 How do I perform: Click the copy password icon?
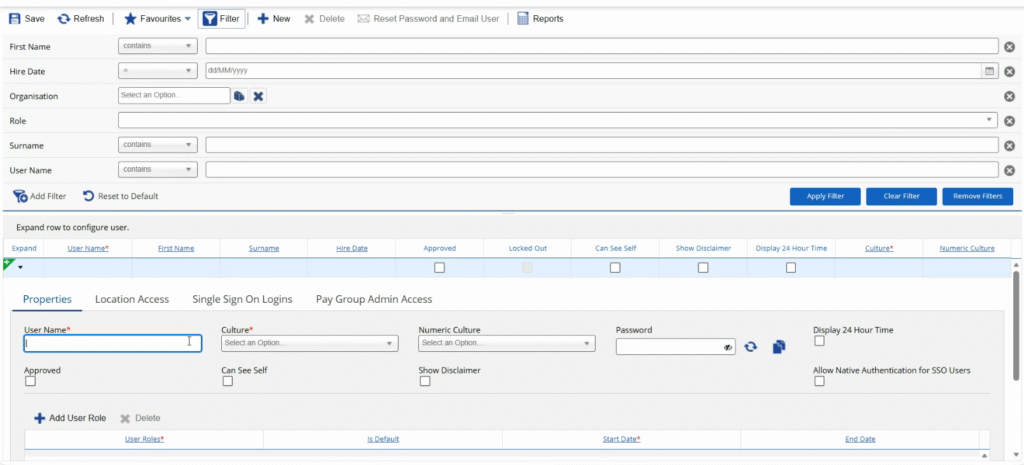point(779,346)
